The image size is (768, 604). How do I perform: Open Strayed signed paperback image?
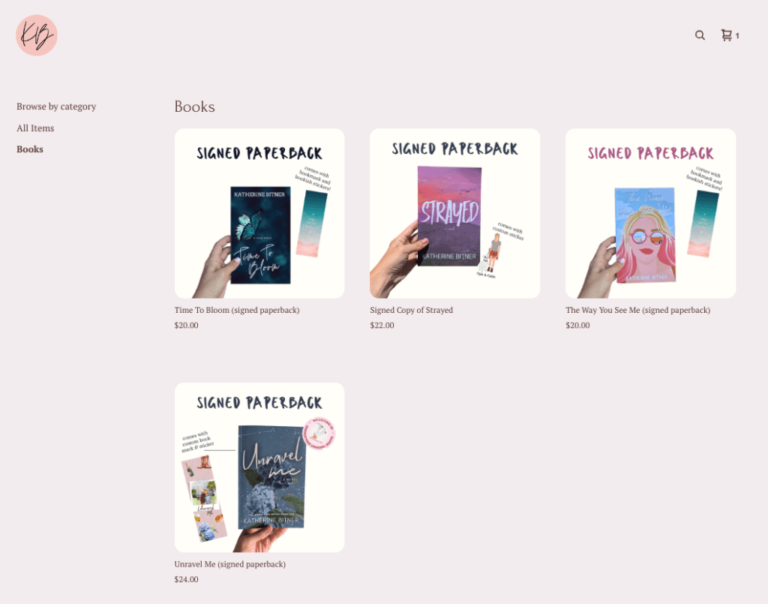455,214
